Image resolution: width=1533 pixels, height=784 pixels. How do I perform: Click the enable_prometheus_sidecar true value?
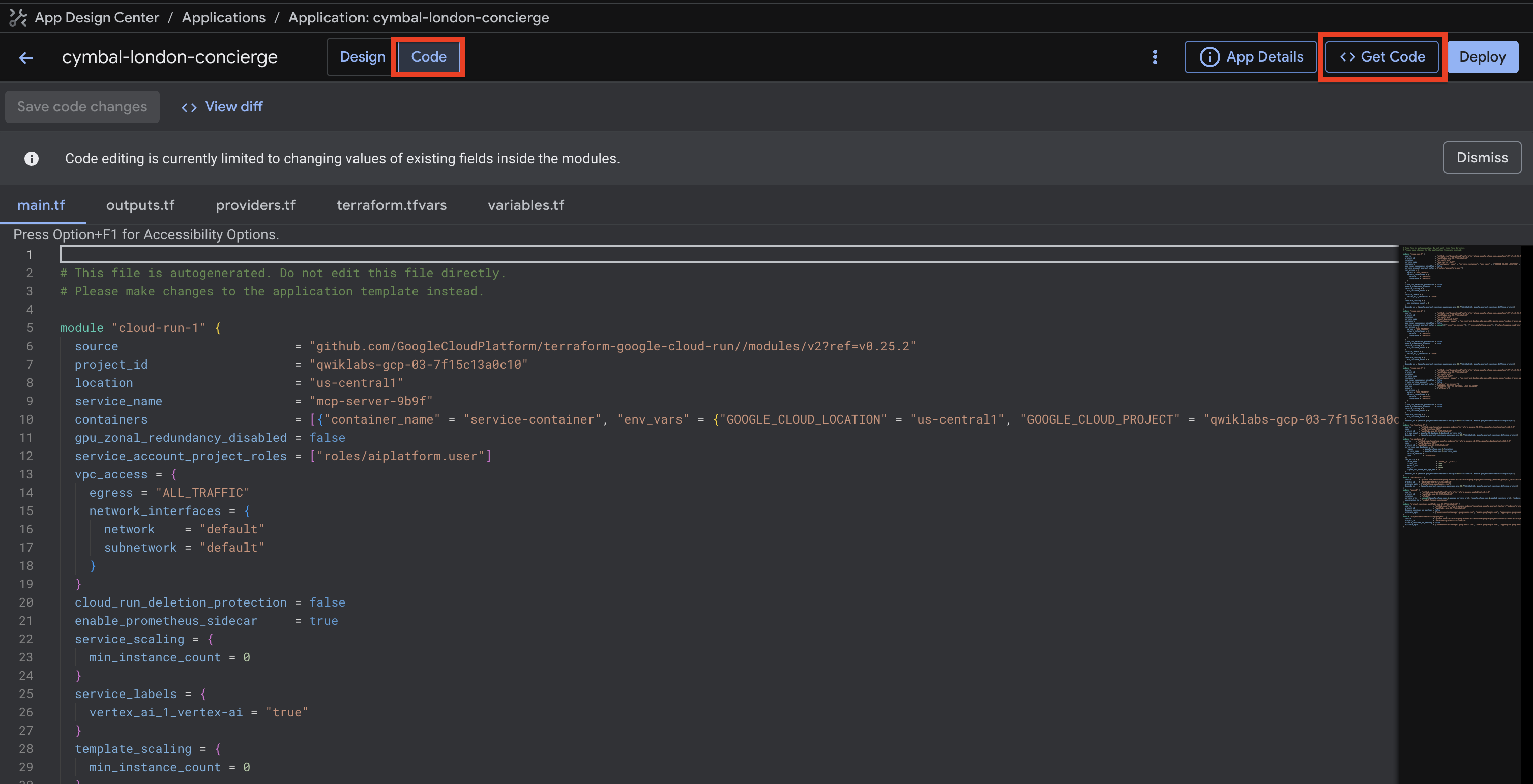(323, 621)
